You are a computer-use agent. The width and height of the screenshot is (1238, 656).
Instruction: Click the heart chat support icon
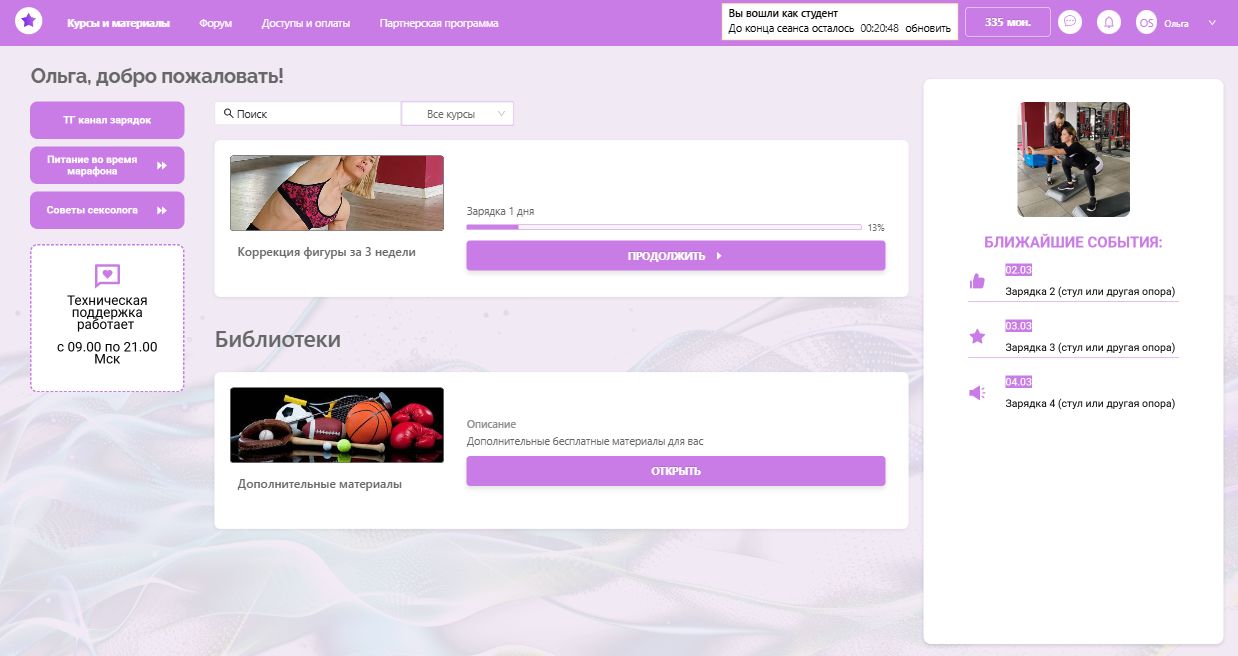tap(107, 275)
